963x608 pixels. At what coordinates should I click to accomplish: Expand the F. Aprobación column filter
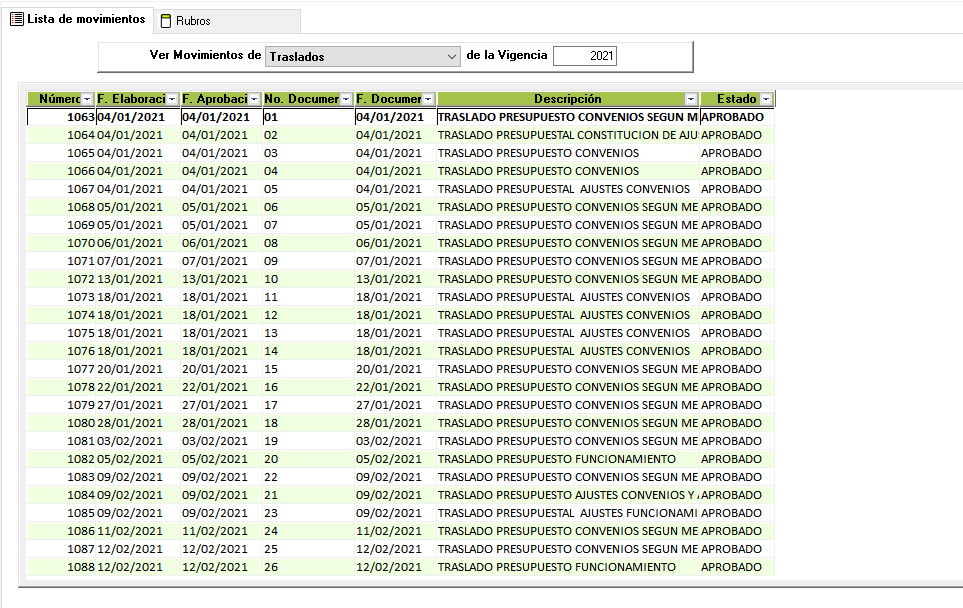pyautogui.click(x=254, y=100)
